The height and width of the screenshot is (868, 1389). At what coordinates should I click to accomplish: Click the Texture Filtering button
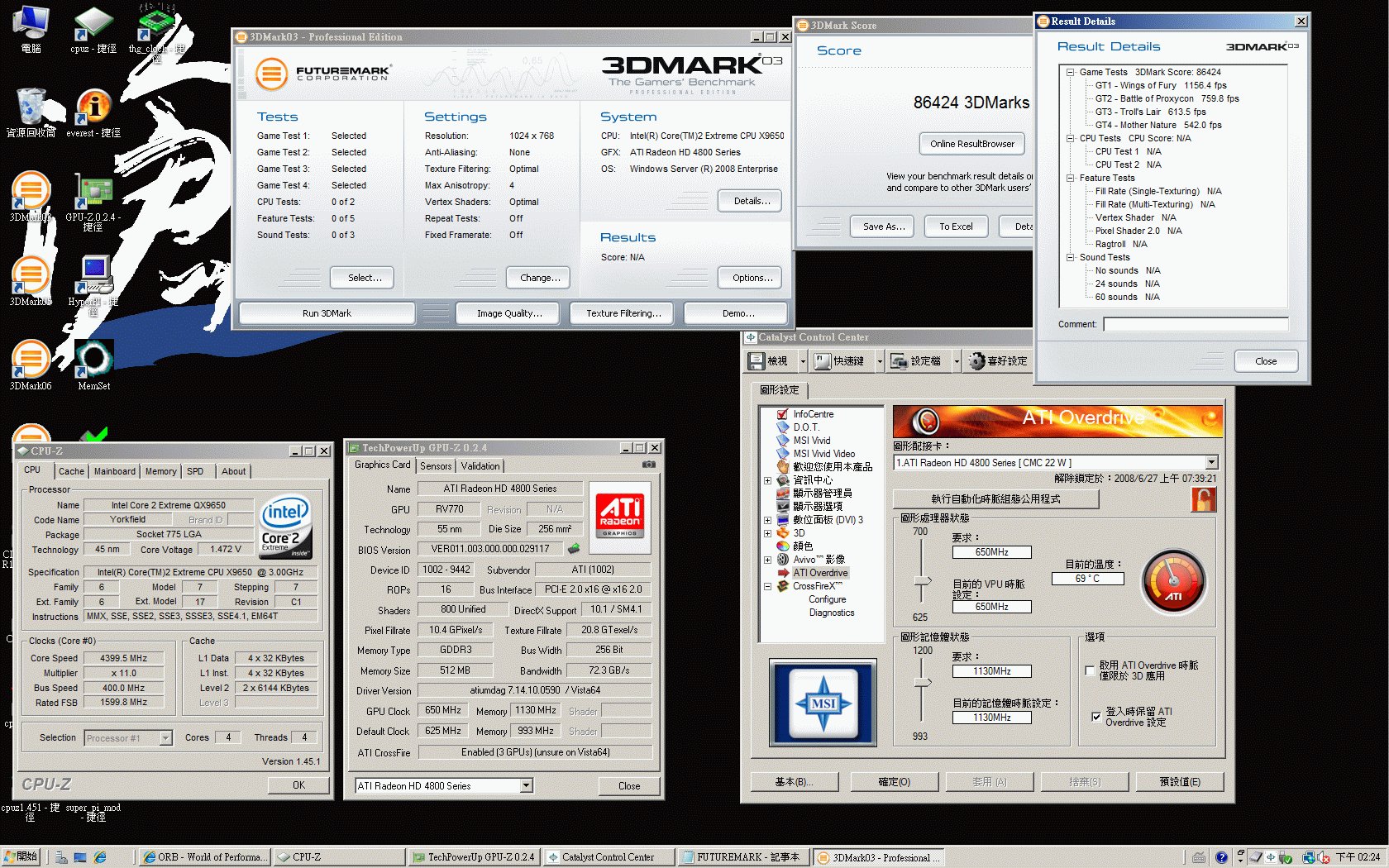pos(623,313)
